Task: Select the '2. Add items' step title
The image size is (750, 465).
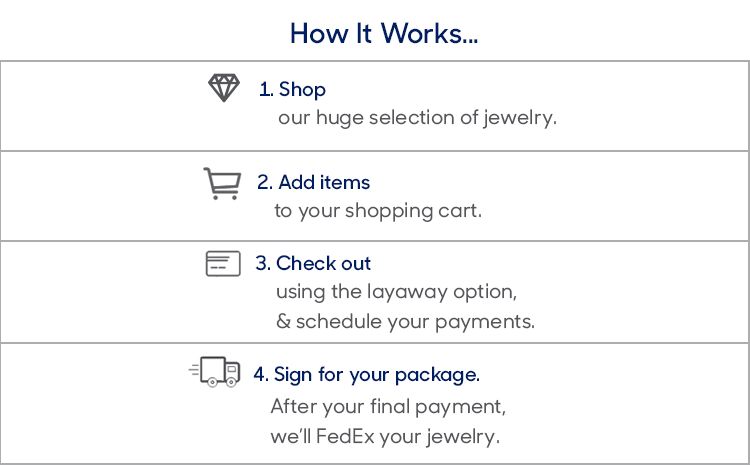Action: point(313,182)
